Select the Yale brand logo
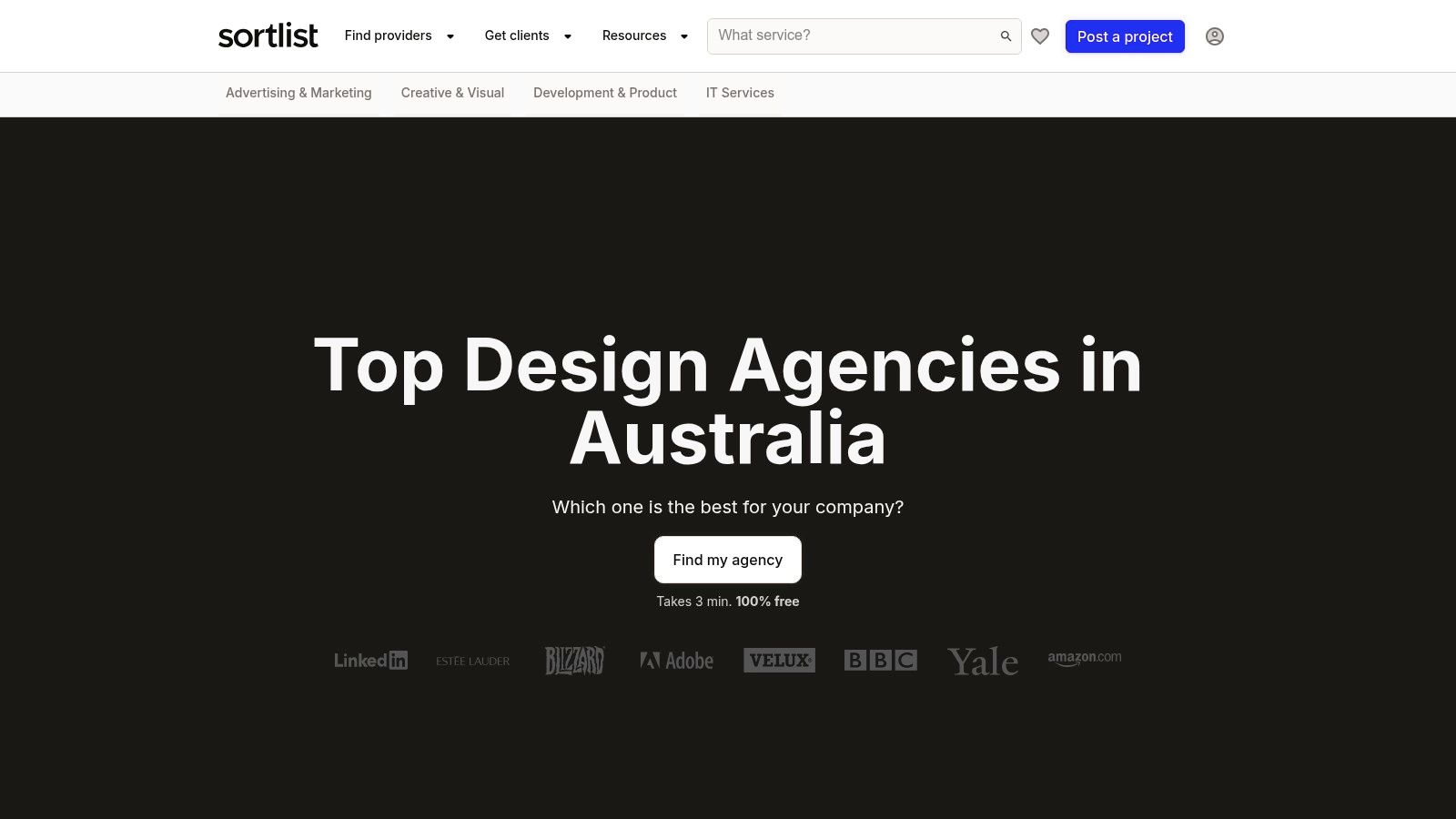 tap(984, 662)
